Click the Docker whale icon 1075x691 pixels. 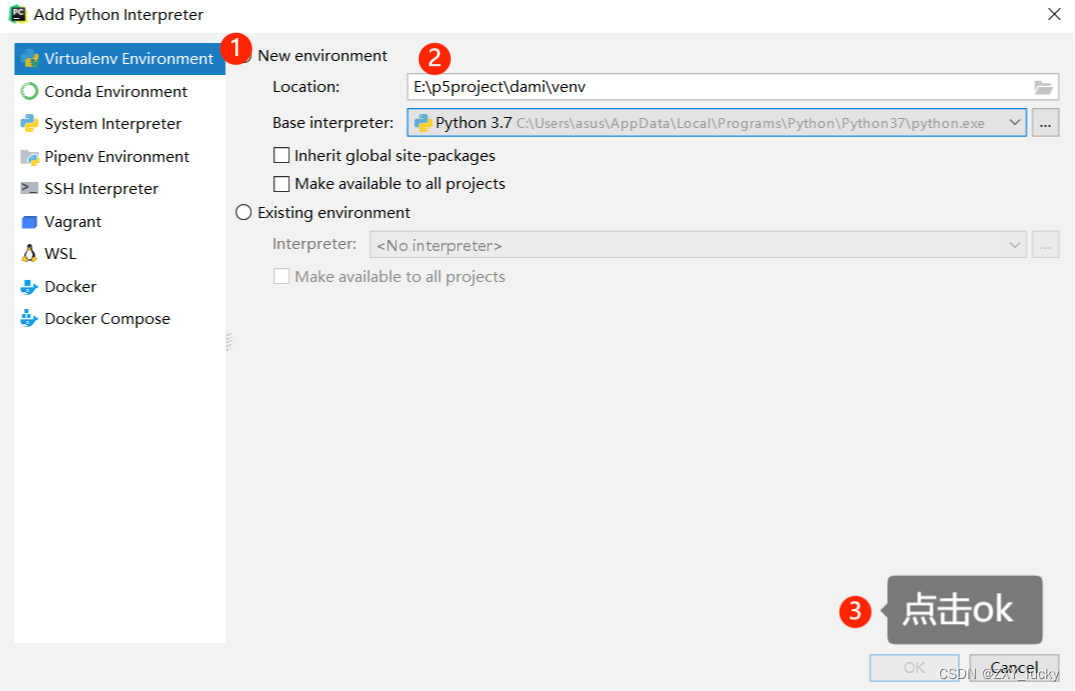29,287
